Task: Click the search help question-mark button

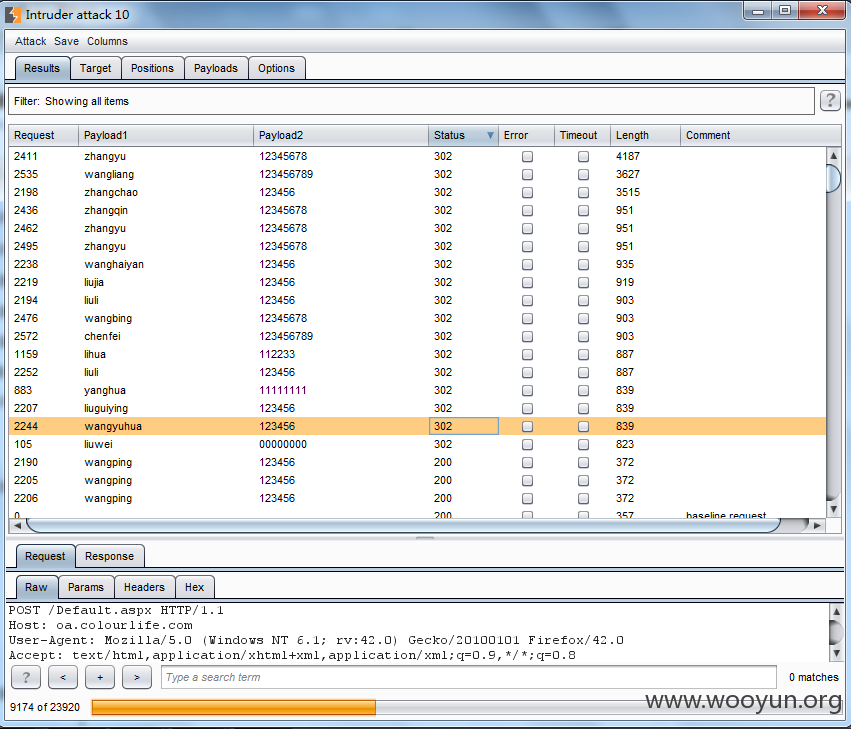Action: [26, 677]
